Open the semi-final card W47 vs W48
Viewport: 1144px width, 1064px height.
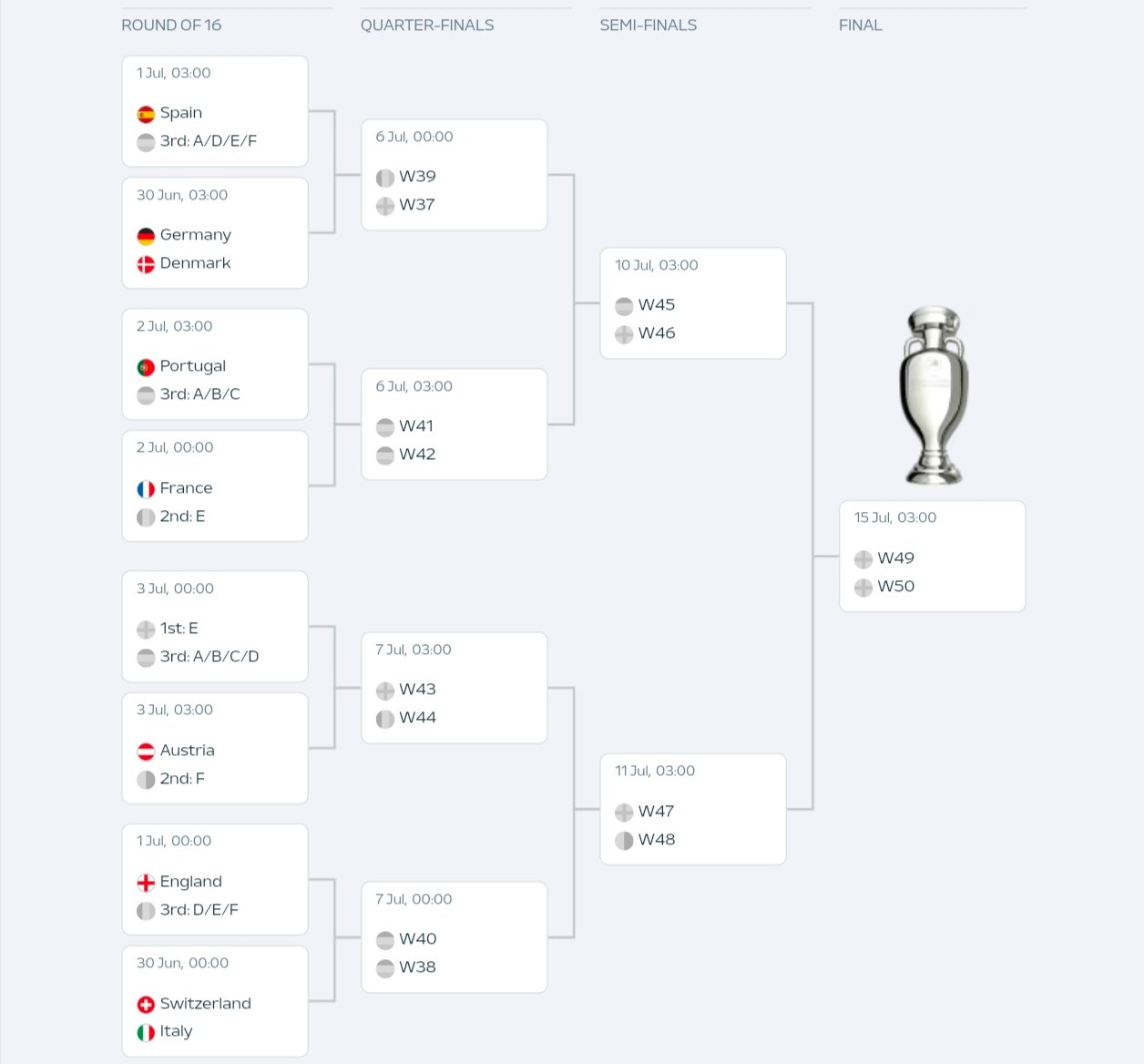693,809
